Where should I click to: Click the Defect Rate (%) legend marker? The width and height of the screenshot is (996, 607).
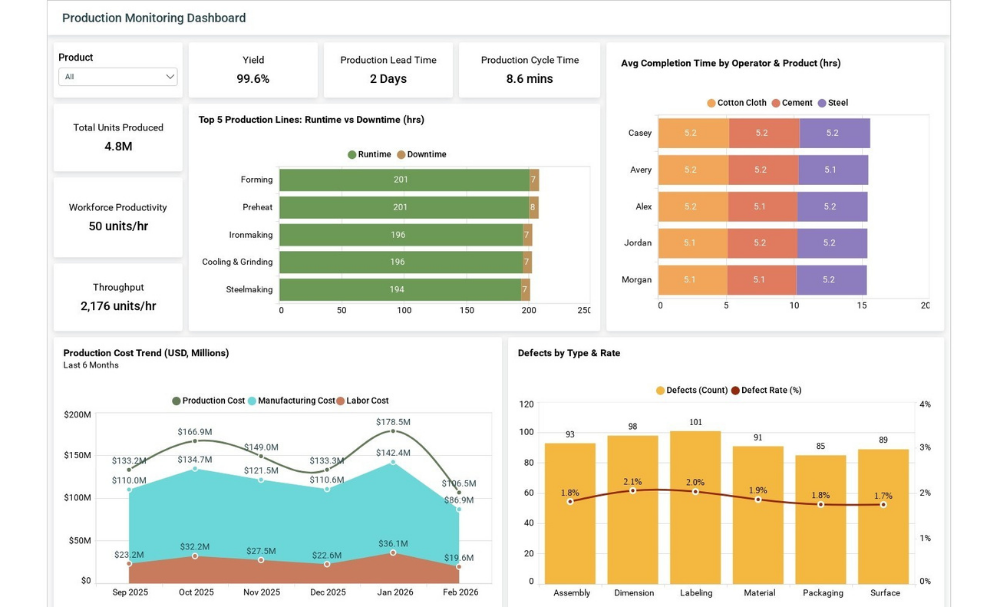[736, 391]
